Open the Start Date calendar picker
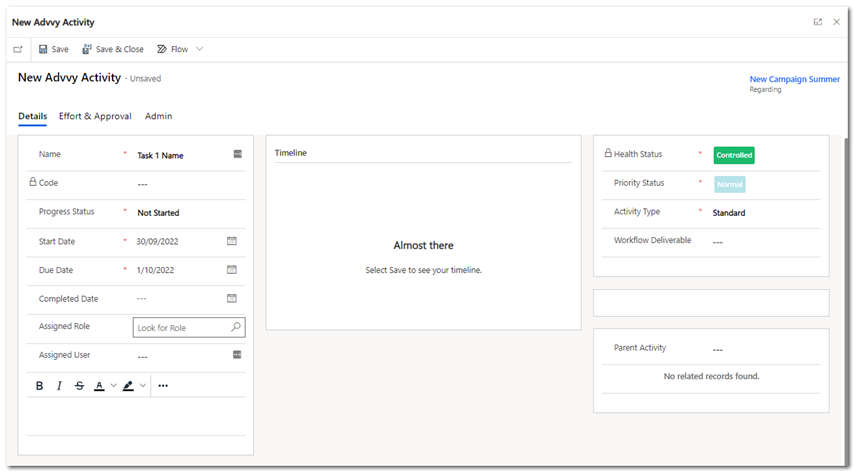Viewport: 855px width, 473px height. coord(232,241)
